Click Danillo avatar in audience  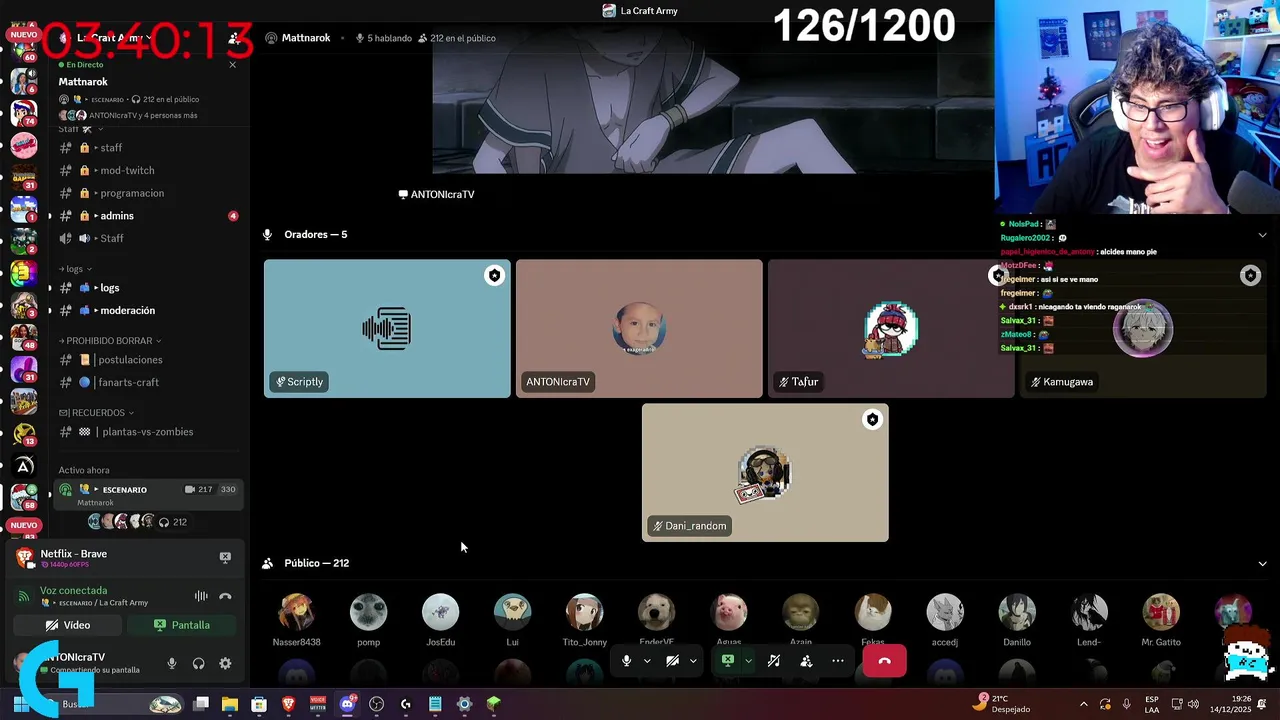[x=1017, y=612]
